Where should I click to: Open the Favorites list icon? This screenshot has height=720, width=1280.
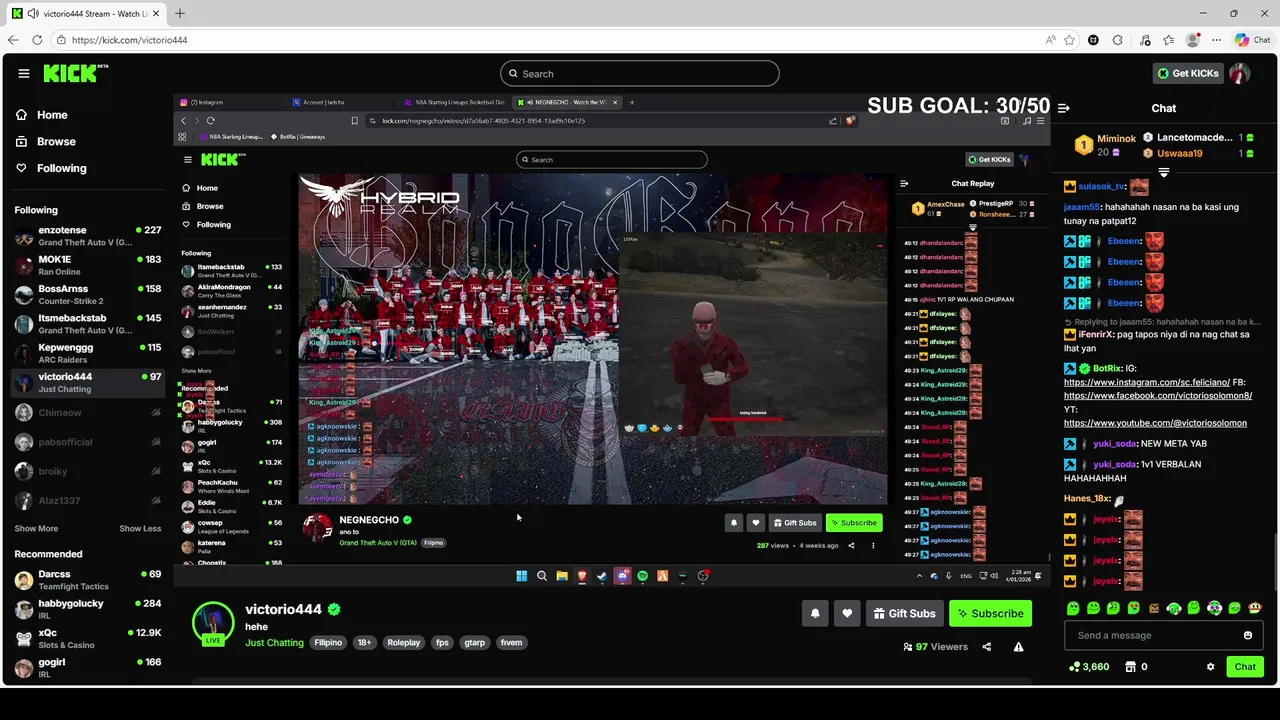pos(1168,40)
